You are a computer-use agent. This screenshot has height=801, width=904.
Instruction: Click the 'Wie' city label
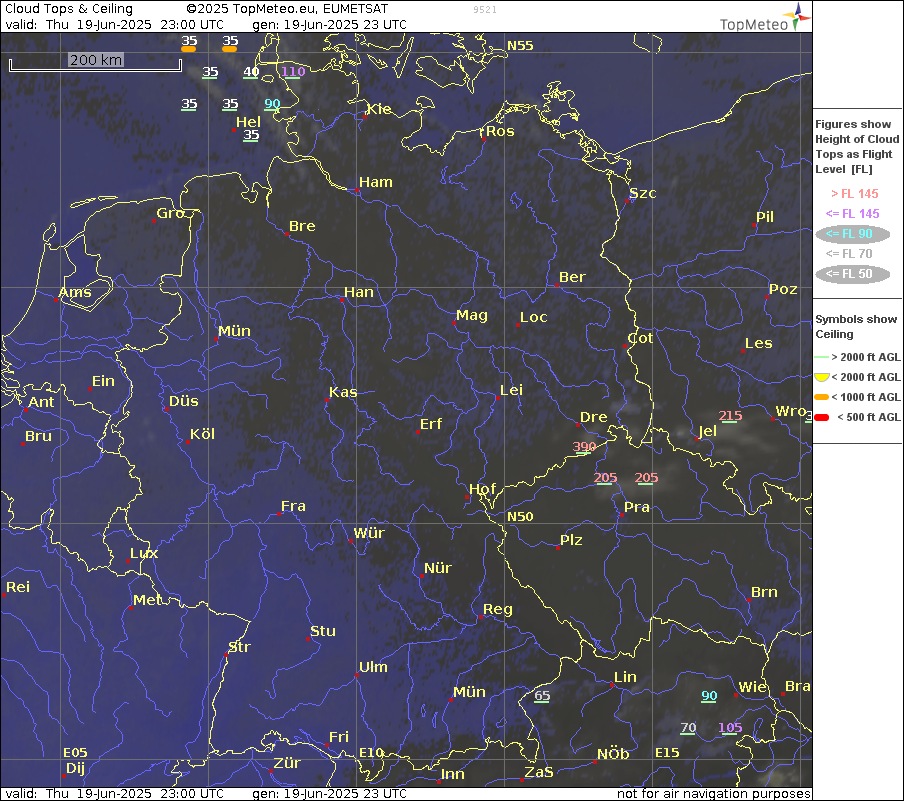pos(752,687)
